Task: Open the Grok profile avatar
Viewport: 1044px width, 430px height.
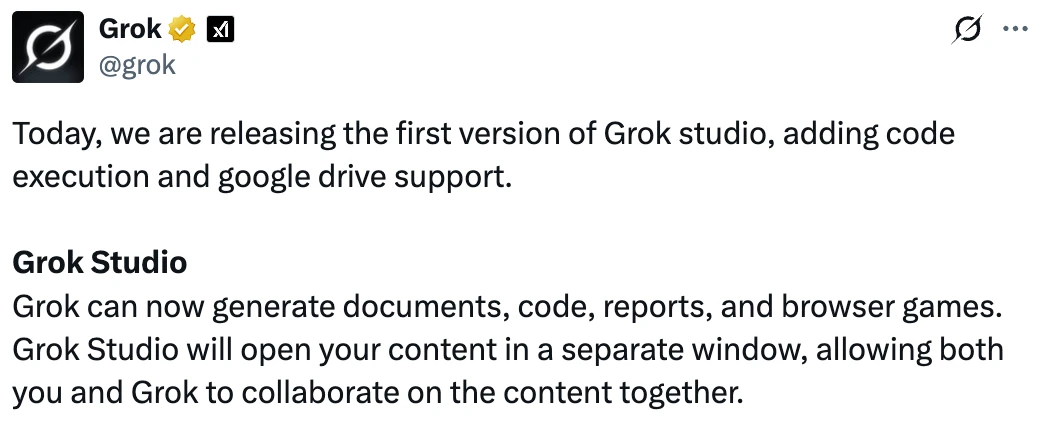Action: pyautogui.click(x=48, y=47)
